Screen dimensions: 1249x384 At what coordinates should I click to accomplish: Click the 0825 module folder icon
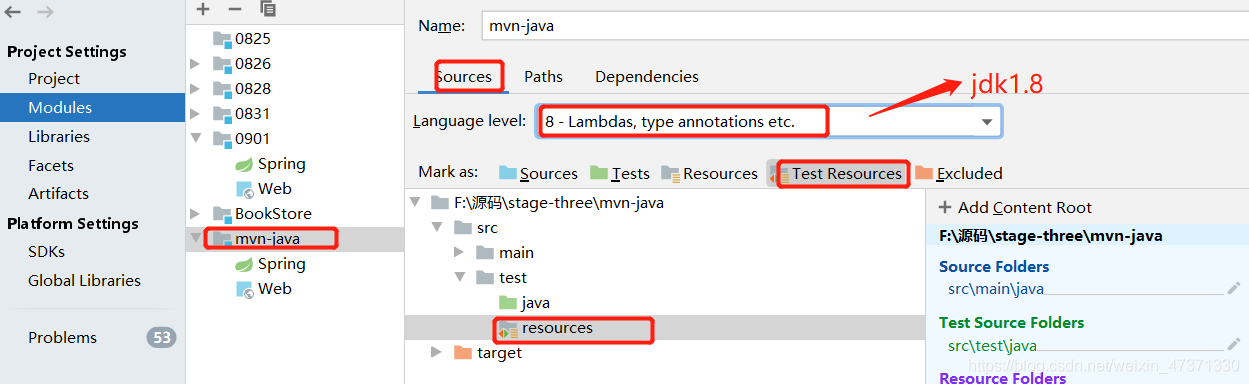coord(221,39)
